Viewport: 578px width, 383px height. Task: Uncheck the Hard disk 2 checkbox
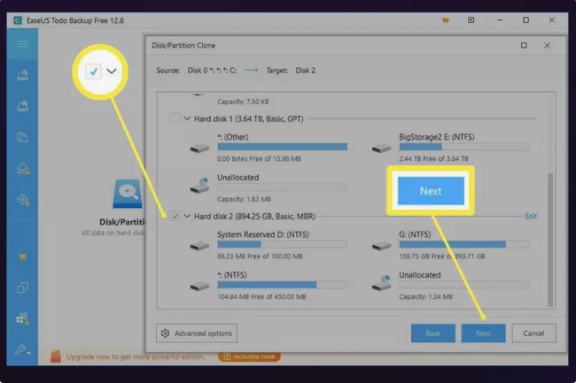175,216
